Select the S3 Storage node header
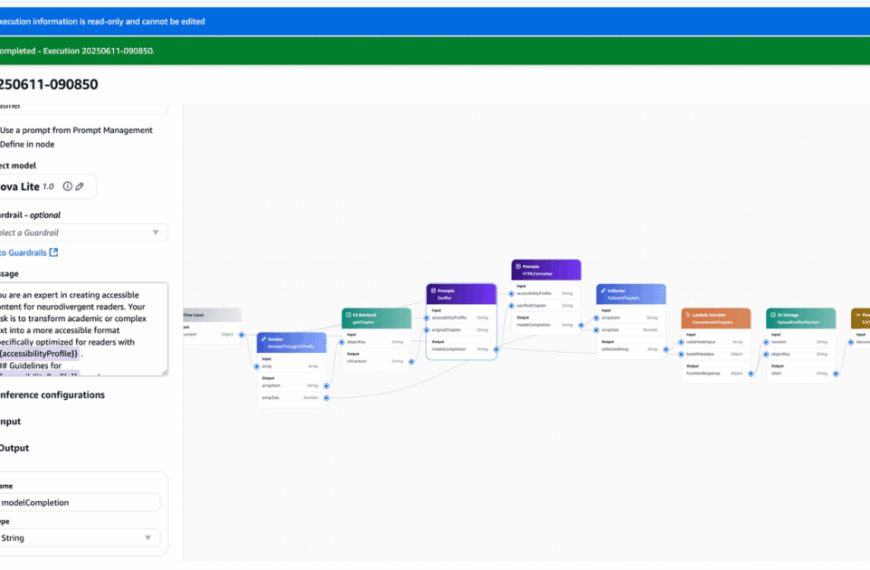This screenshot has width=870, height=570. (x=801, y=318)
